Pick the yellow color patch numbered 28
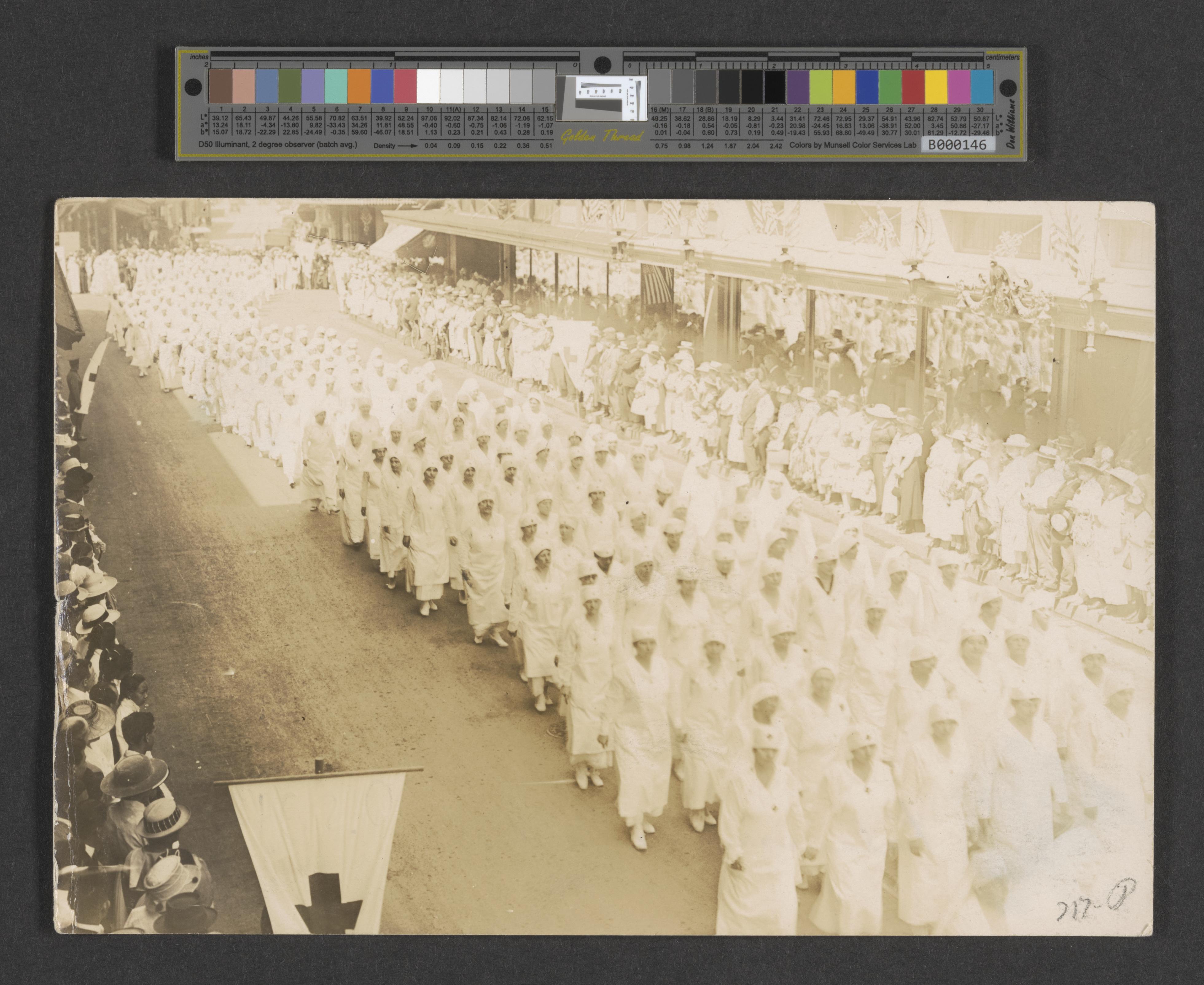 (x=936, y=86)
